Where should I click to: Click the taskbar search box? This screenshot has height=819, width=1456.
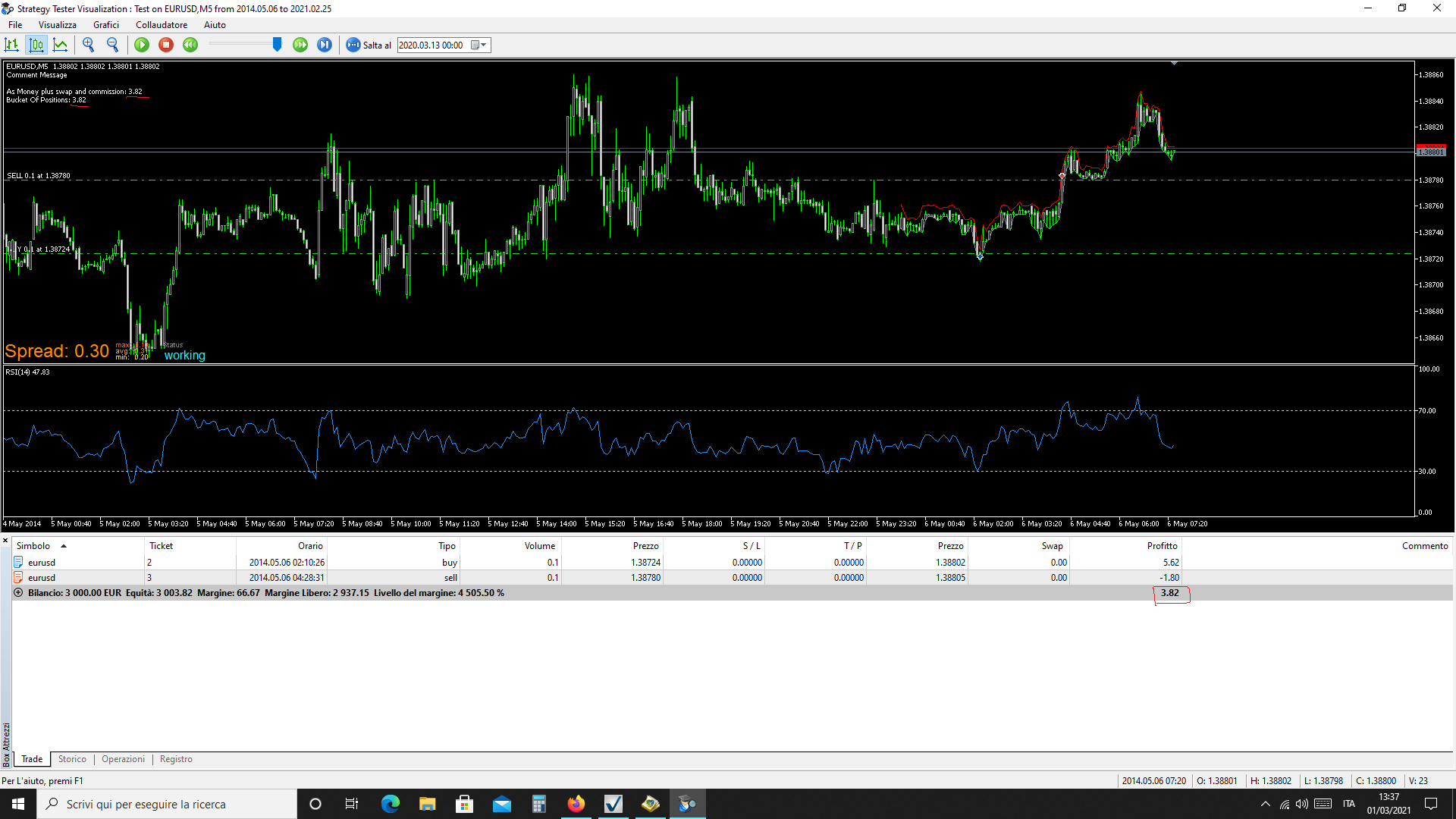click(167, 804)
